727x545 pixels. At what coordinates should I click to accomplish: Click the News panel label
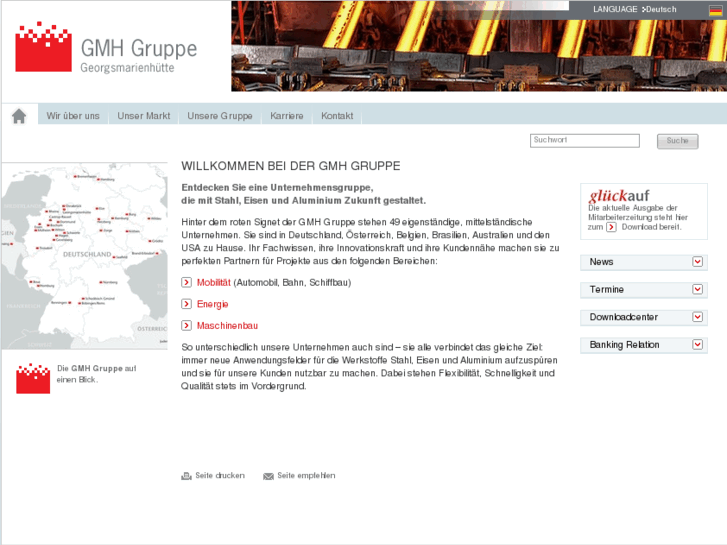pyautogui.click(x=601, y=262)
